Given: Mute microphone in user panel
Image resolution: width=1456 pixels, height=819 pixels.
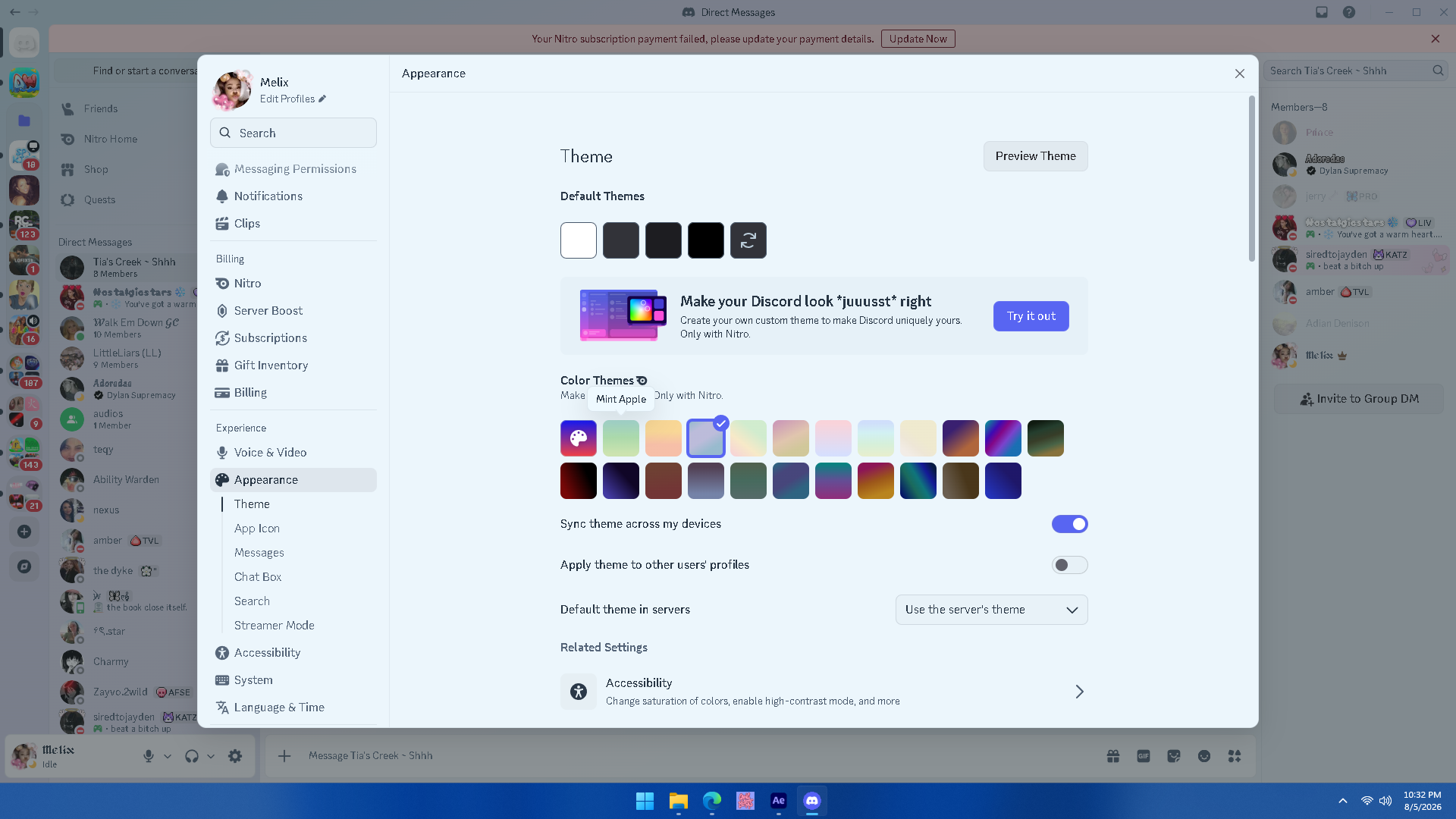Looking at the screenshot, I should [x=149, y=756].
